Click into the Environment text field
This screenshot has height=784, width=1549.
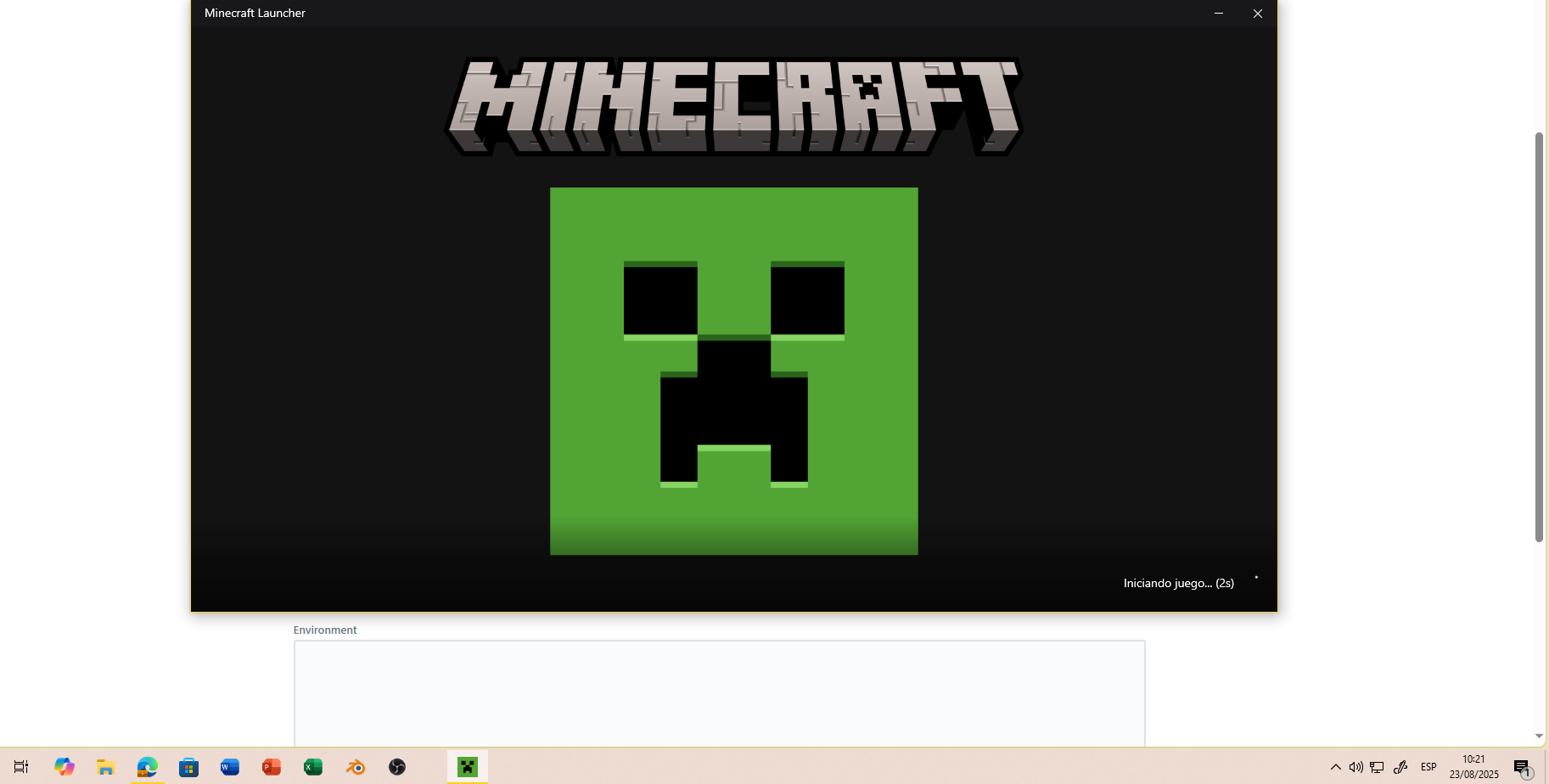pyautogui.click(x=720, y=694)
